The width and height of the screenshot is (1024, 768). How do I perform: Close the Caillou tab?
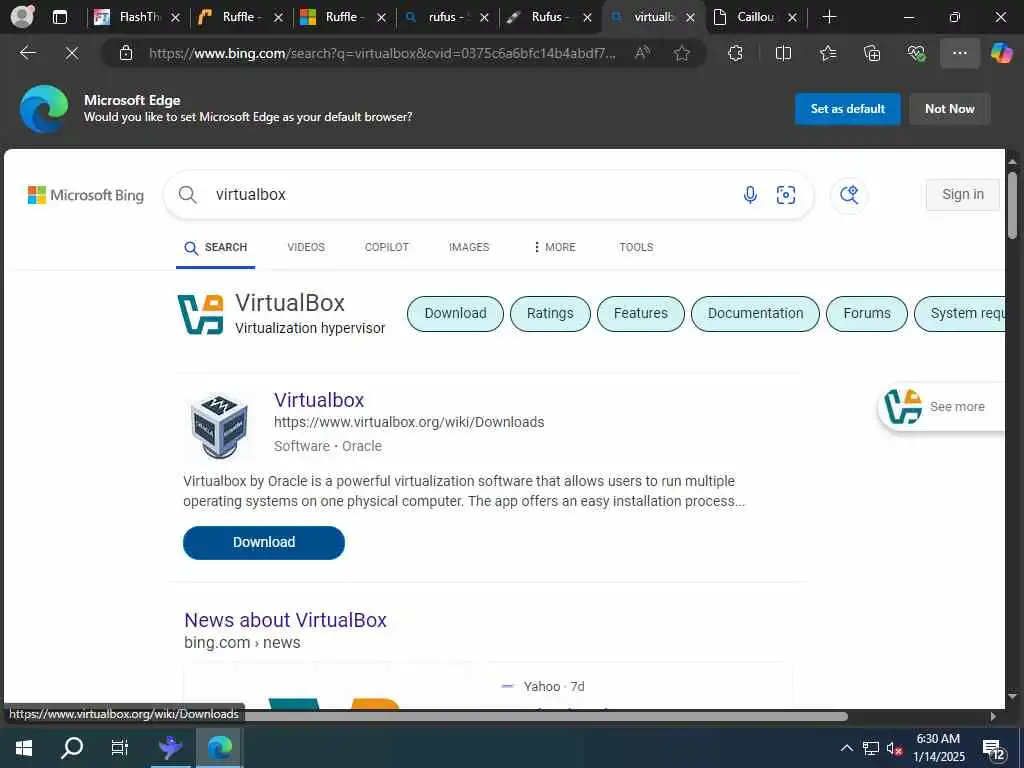pos(792,18)
